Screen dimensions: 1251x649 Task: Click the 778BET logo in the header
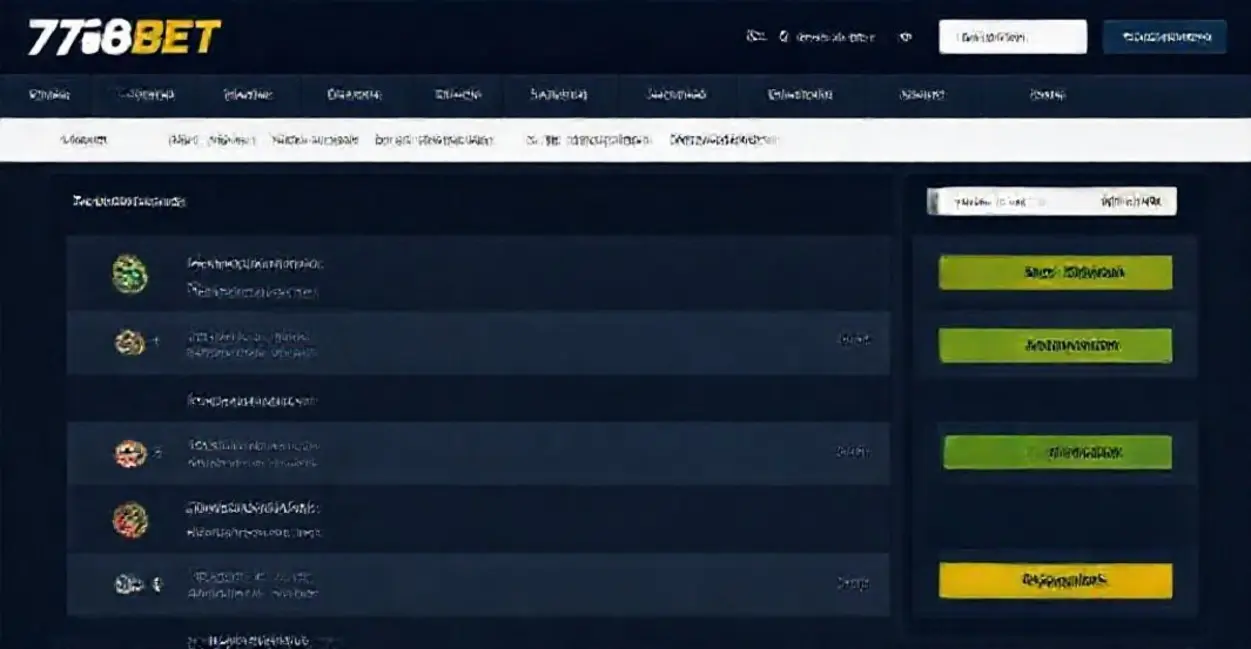(x=124, y=37)
